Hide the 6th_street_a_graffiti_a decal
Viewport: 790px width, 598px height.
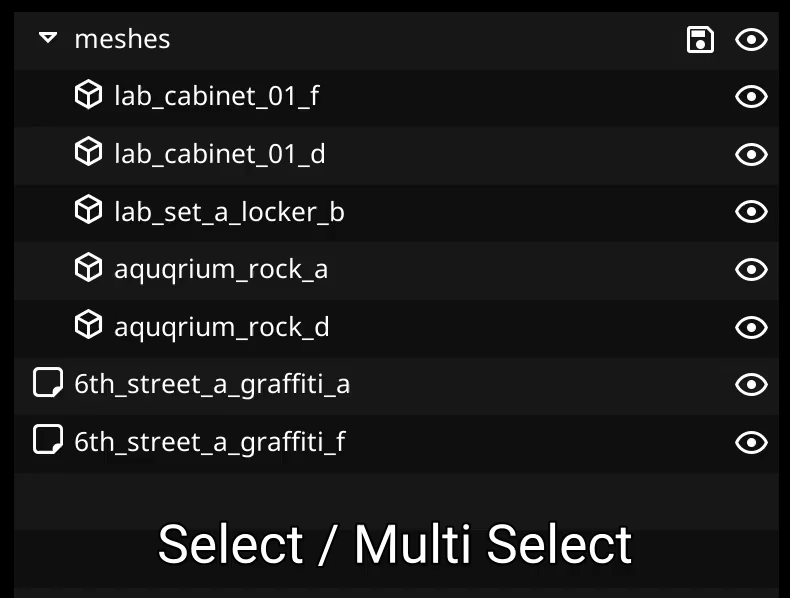(x=751, y=384)
